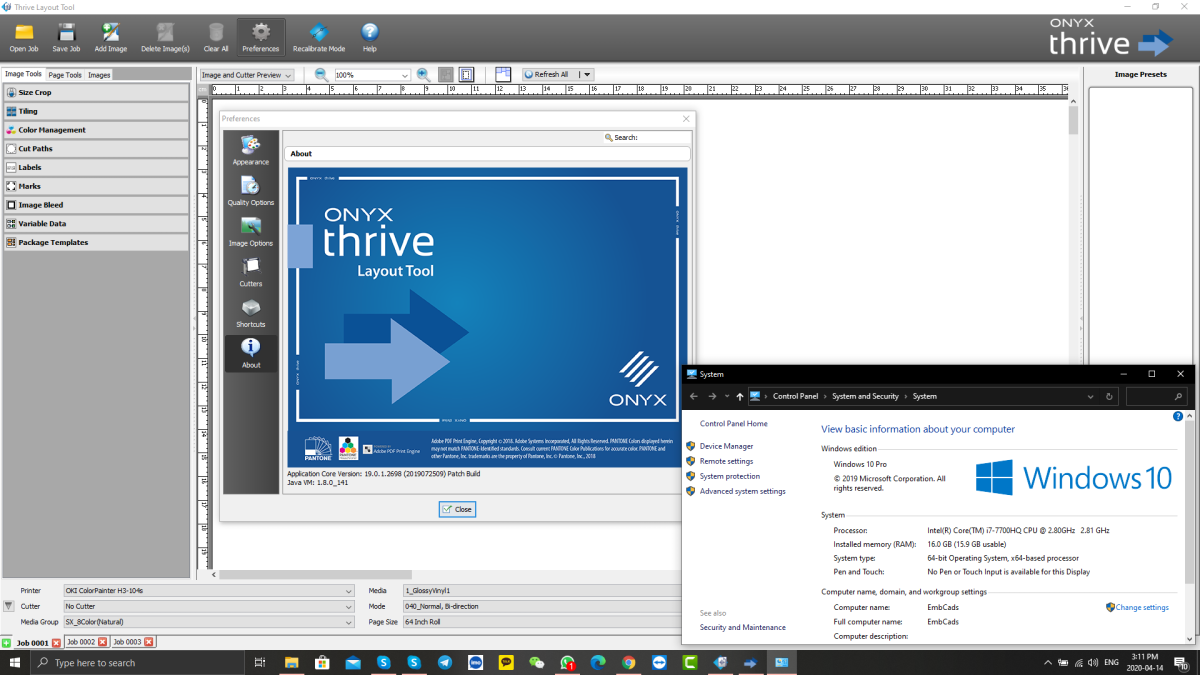Click Close in the Preferences dialog

[456, 508]
